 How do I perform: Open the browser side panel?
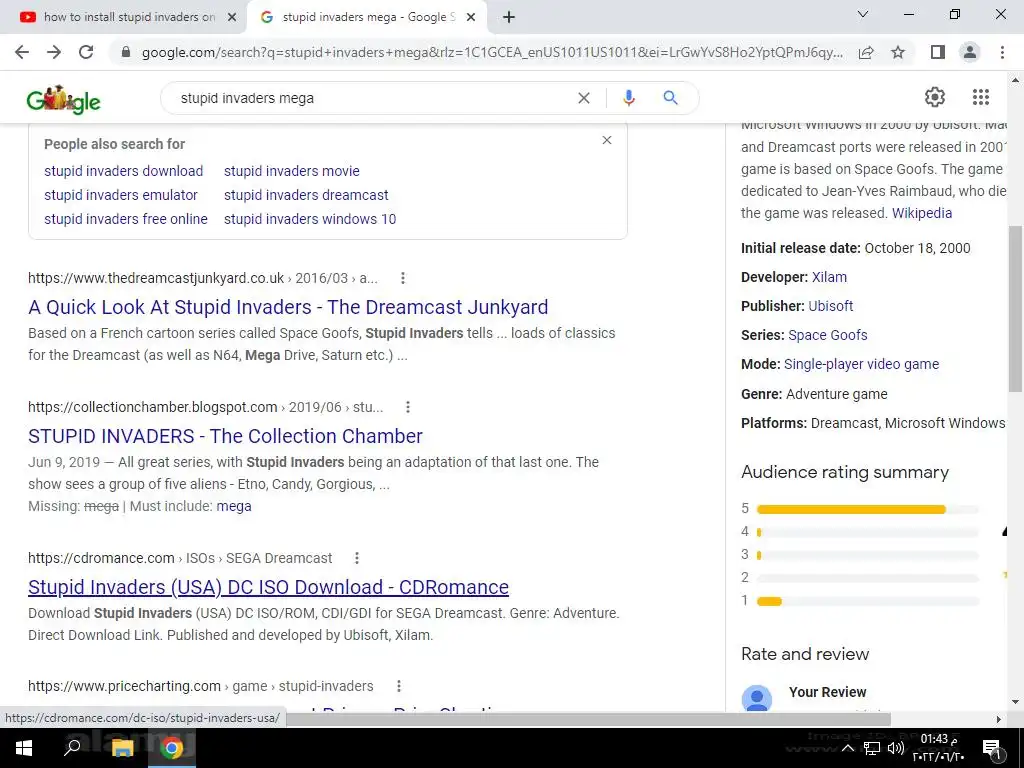click(938, 52)
